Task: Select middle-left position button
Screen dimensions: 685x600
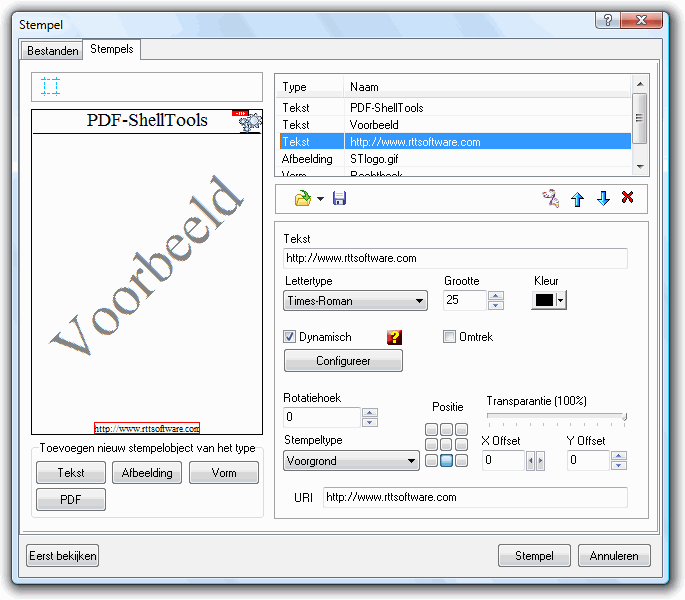Action: (x=431, y=445)
